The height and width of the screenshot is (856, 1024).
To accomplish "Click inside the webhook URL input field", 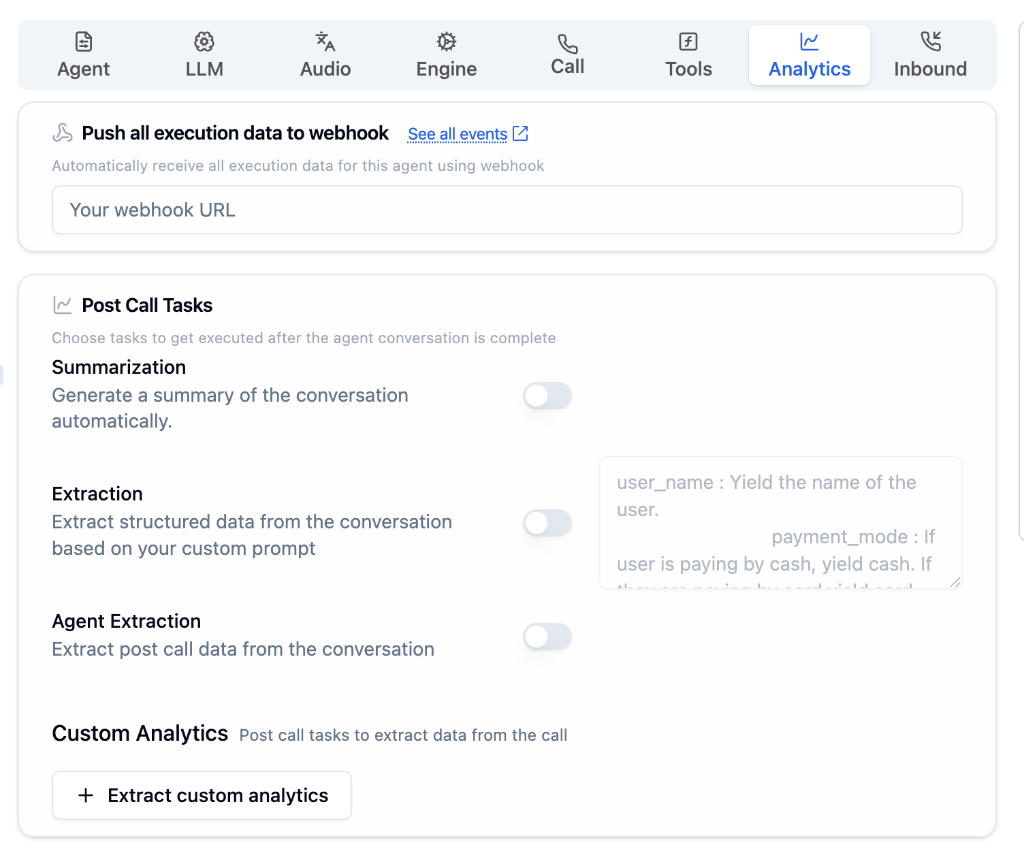I will [506, 210].
